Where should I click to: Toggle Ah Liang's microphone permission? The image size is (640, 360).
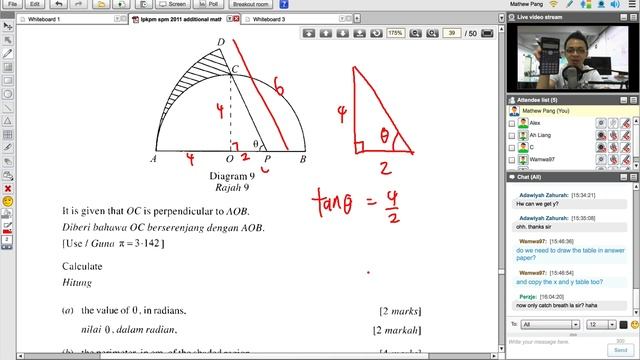(613, 135)
